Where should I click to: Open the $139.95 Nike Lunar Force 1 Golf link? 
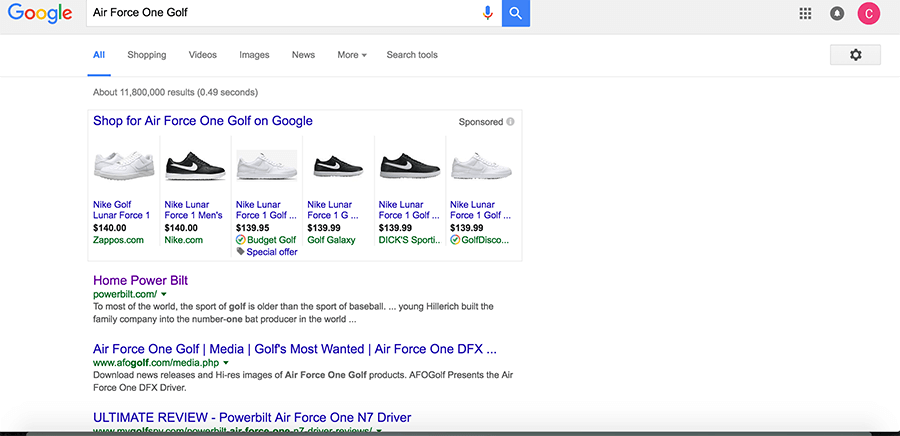point(266,210)
